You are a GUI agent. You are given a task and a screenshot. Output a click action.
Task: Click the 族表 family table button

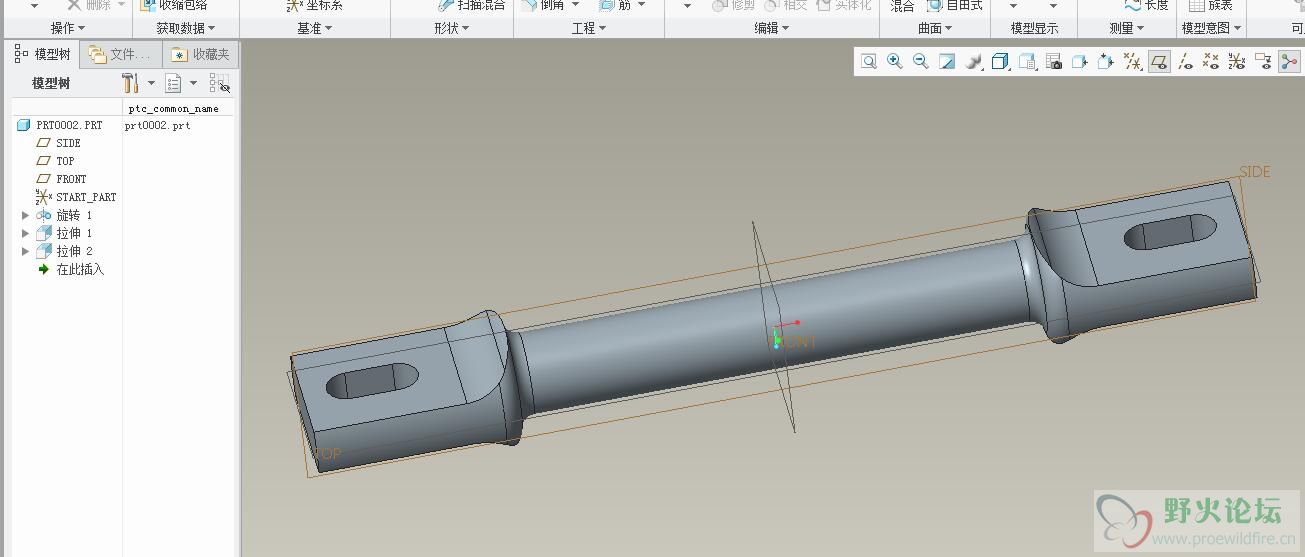pyautogui.click(x=1211, y=5)
